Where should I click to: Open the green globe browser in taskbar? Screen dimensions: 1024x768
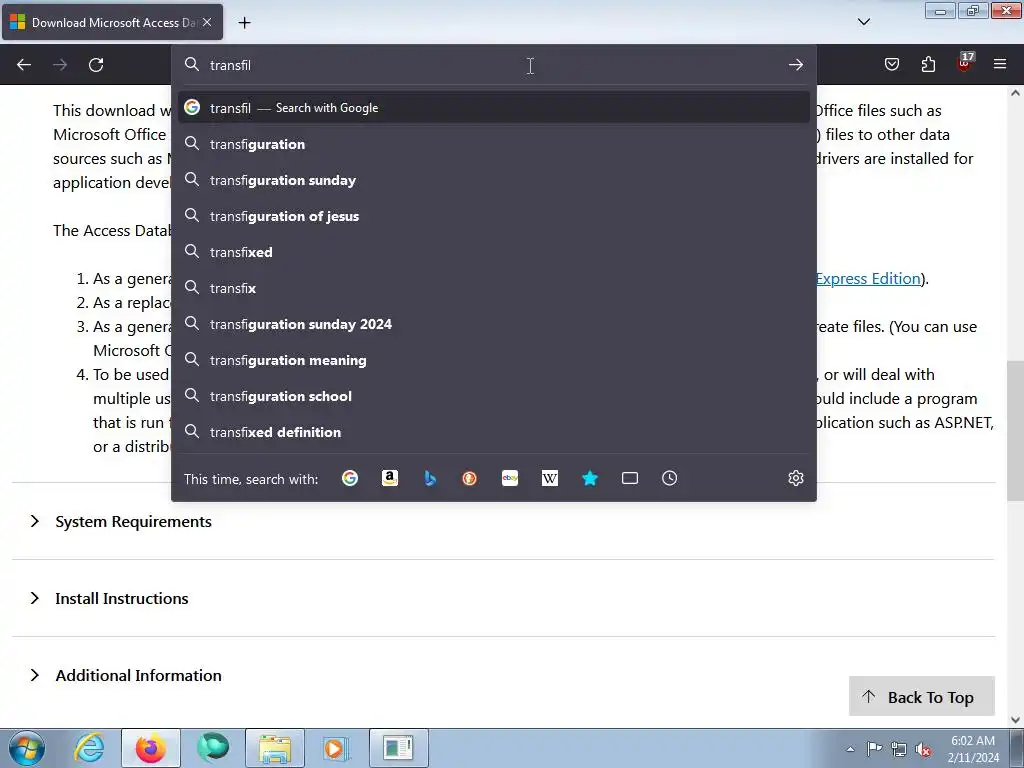point(213,748)
